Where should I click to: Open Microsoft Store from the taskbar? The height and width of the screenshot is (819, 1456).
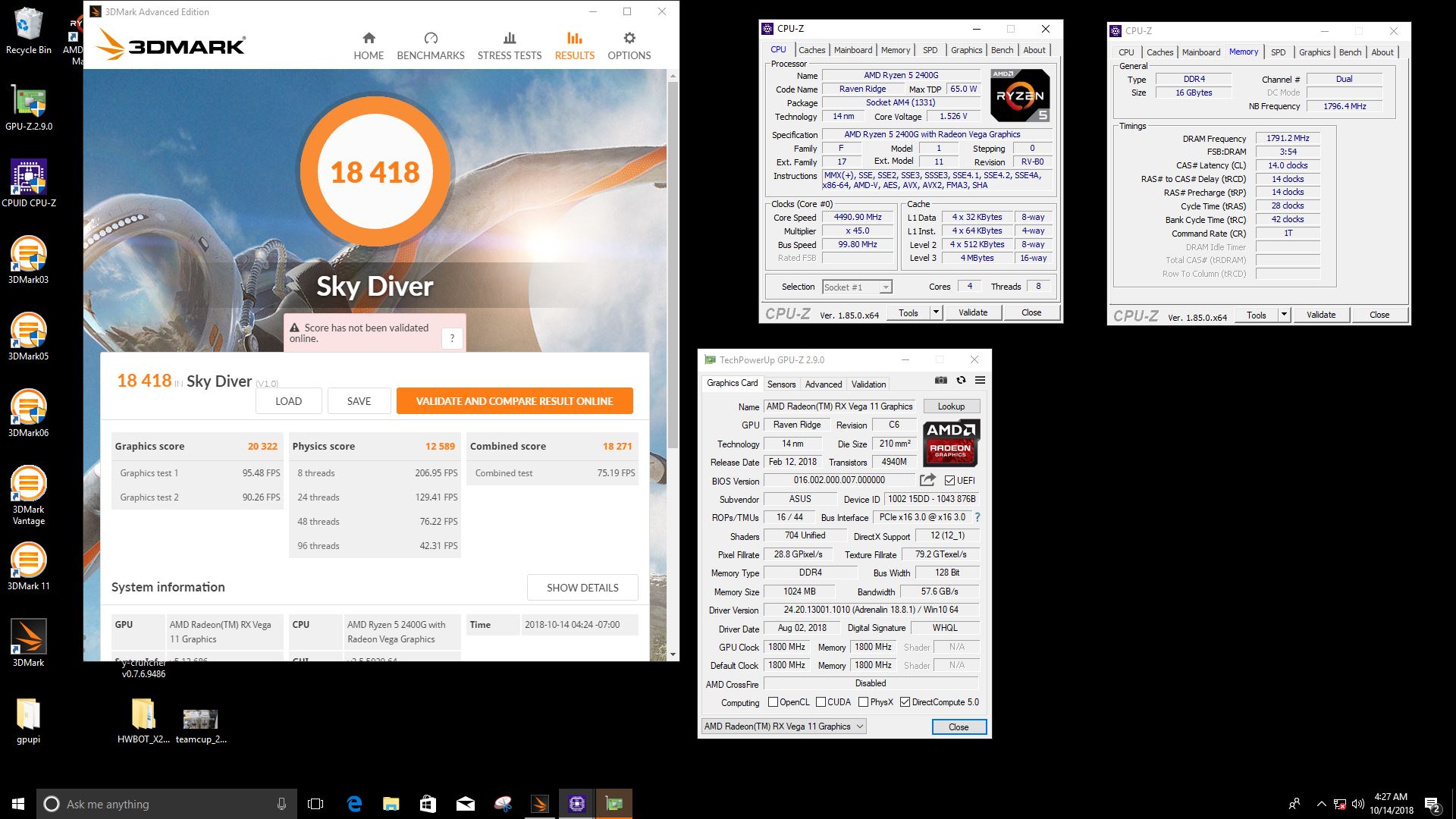(428, 804)
